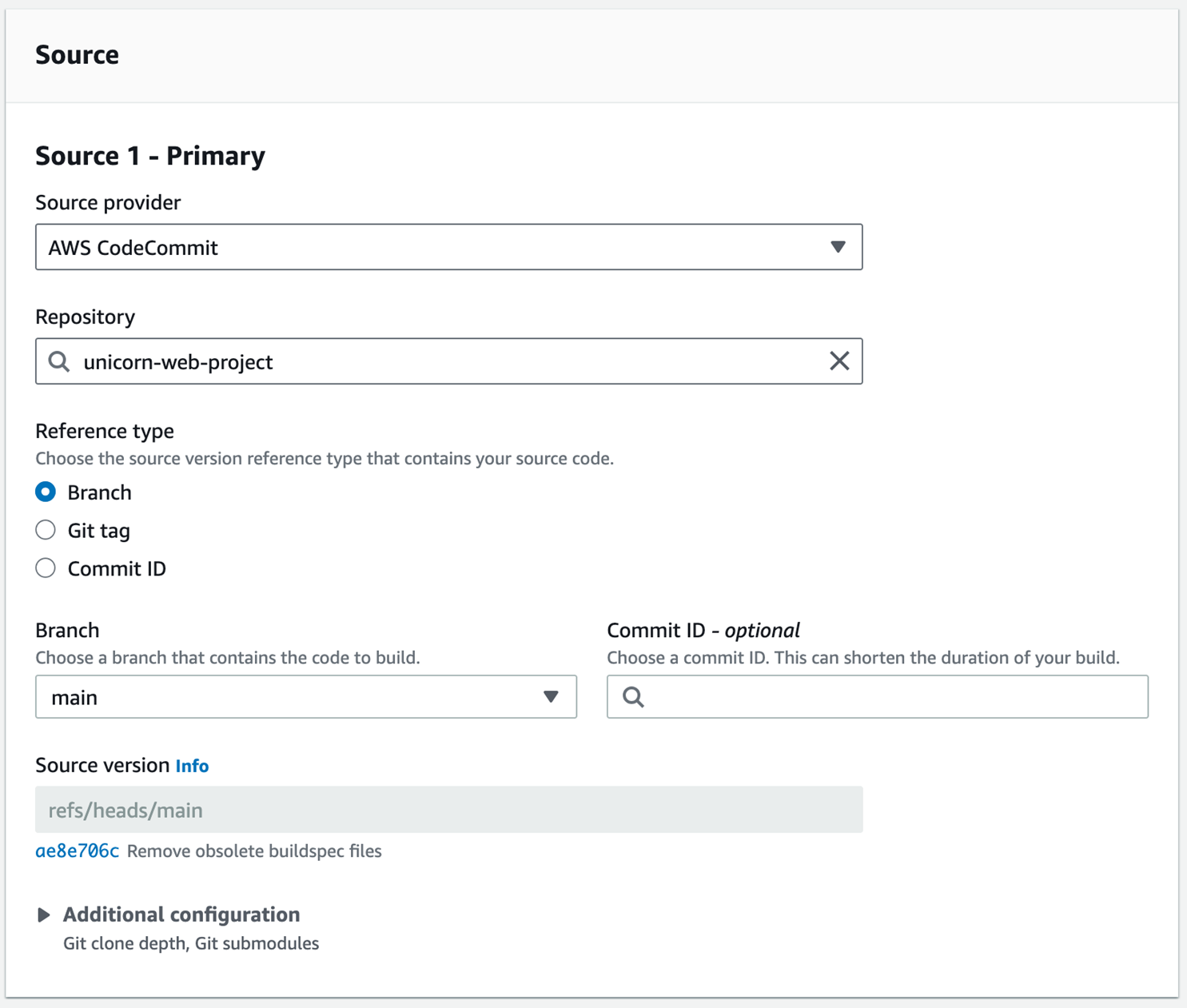1187x1008 pixels.
Task: Click the magnifier icon in the Commit ID field
Action: 633,697
